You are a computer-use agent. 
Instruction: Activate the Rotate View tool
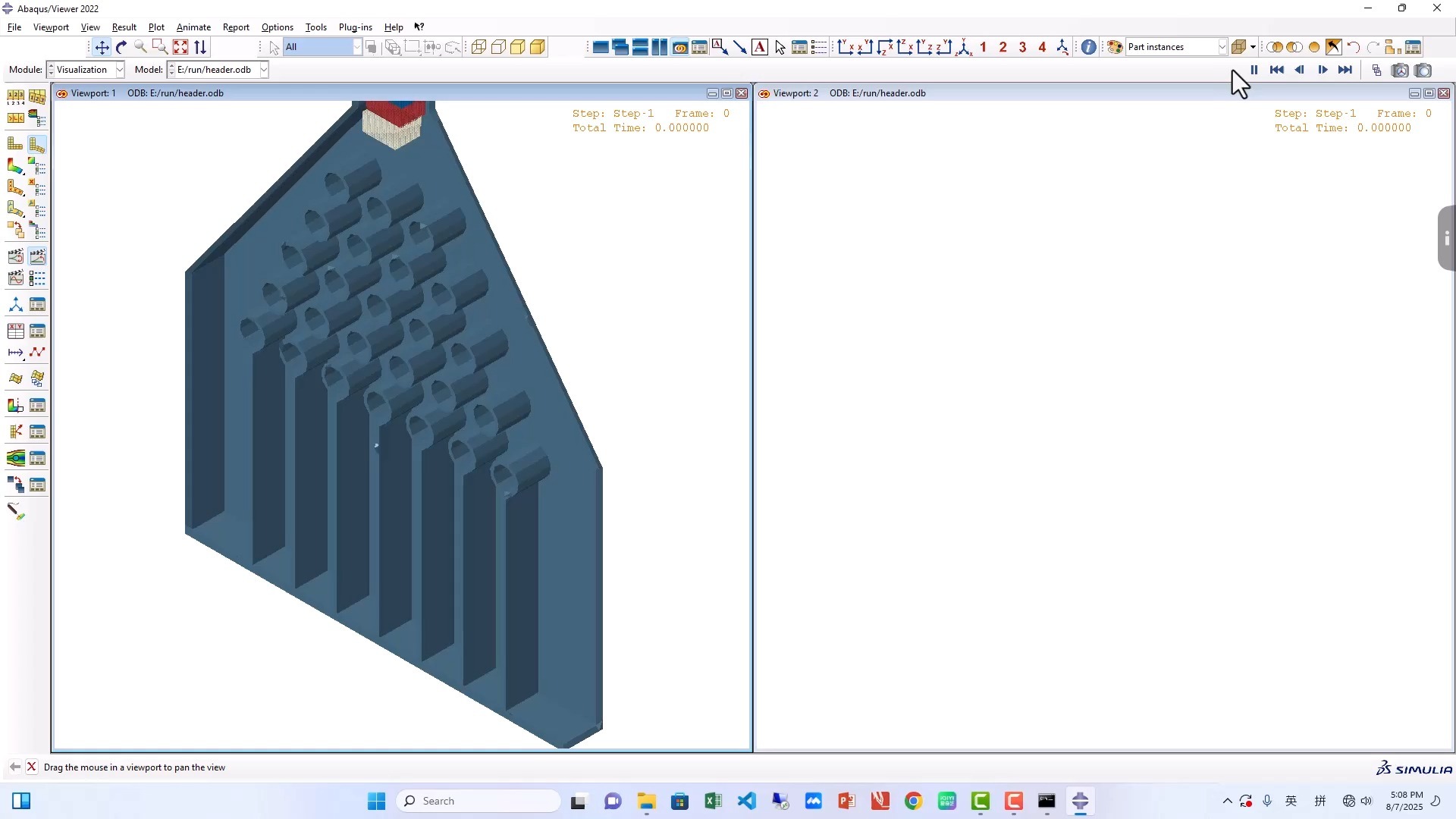[x=121, y=46]
